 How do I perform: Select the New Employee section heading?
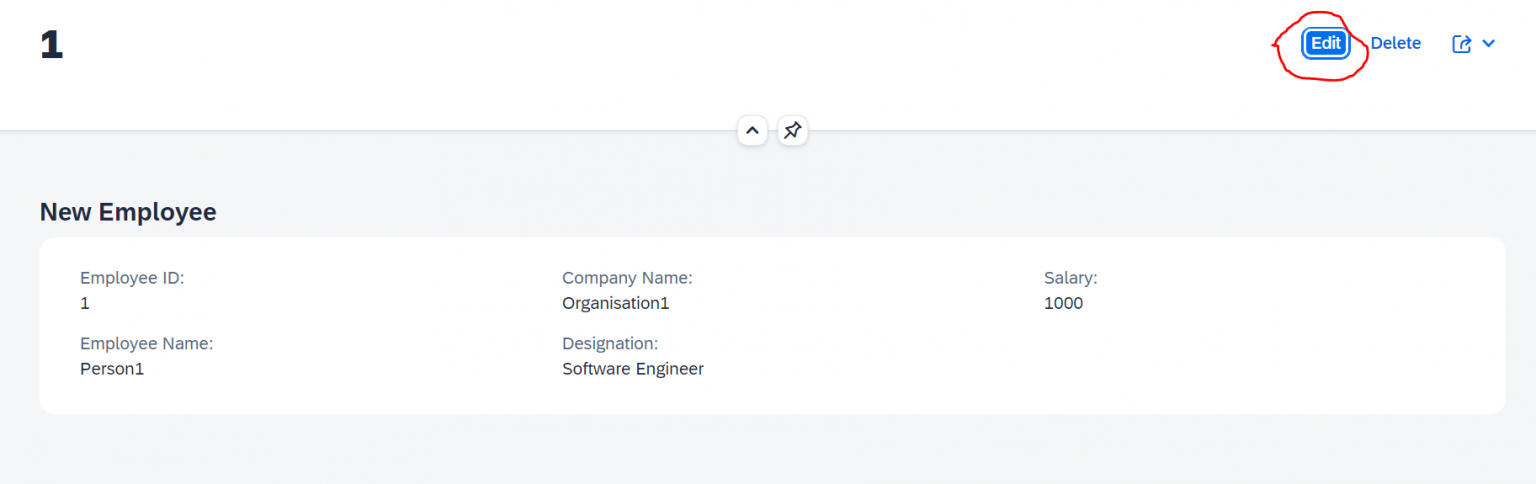[128, 212]
